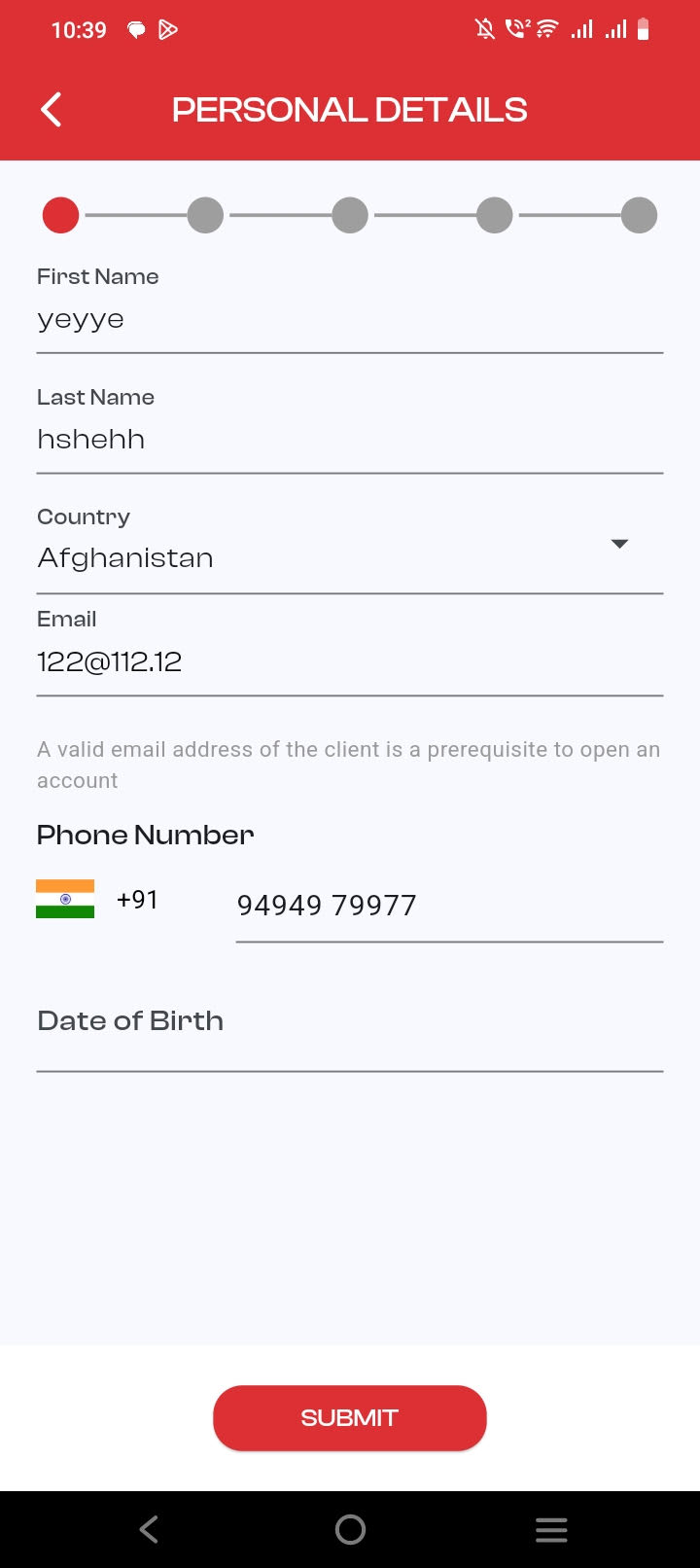
Task: Edit the First Name field
Action: click(350, 320)
